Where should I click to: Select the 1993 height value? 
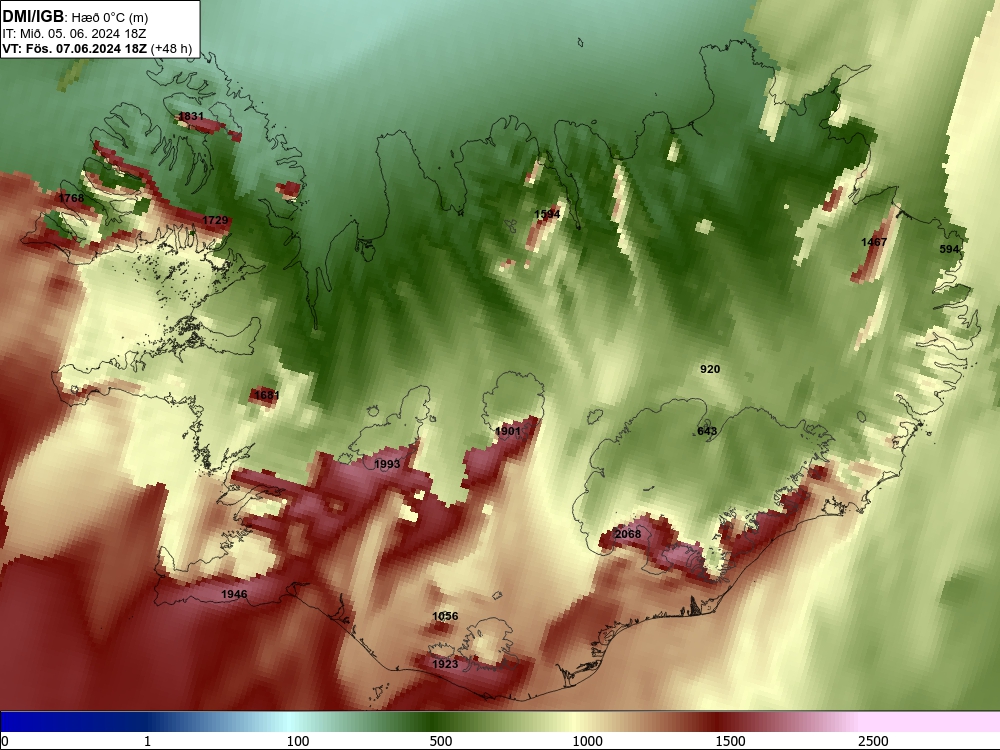point(387,464)
